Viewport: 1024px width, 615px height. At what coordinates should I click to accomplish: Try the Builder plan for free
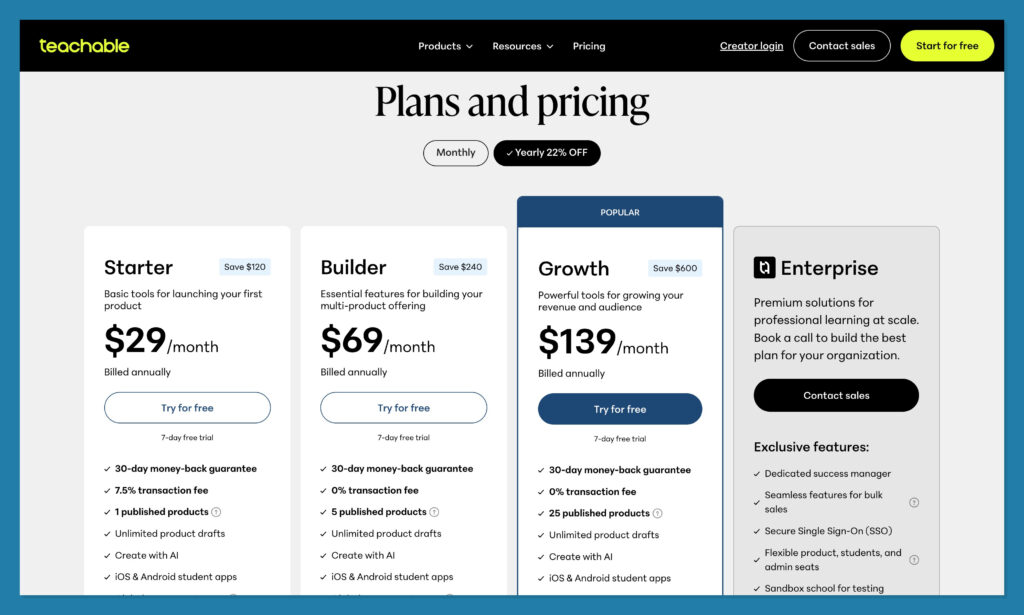point(404,408)
